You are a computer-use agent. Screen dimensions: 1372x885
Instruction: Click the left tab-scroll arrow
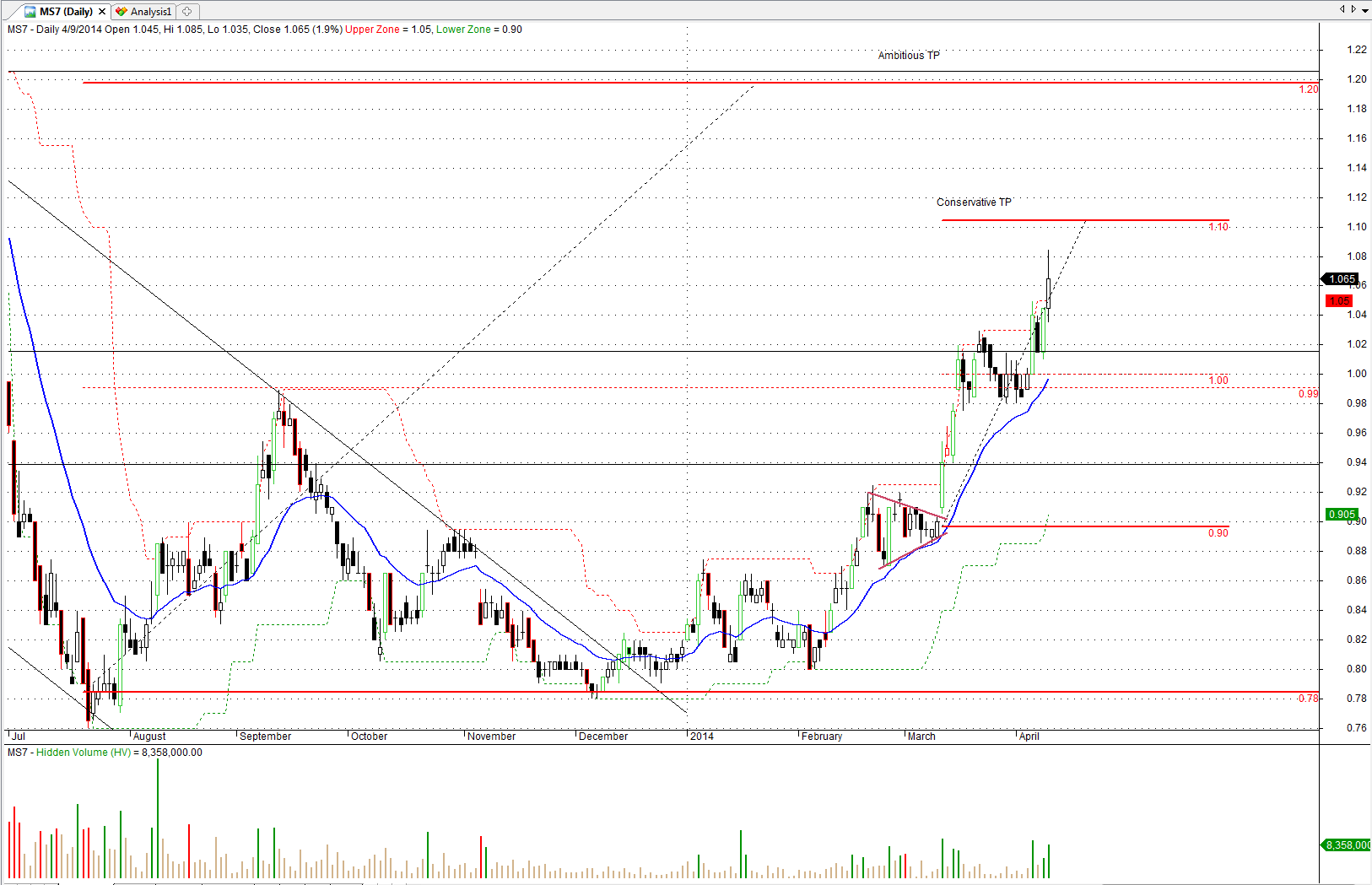pyautogui.click(x=1342, y=9)
